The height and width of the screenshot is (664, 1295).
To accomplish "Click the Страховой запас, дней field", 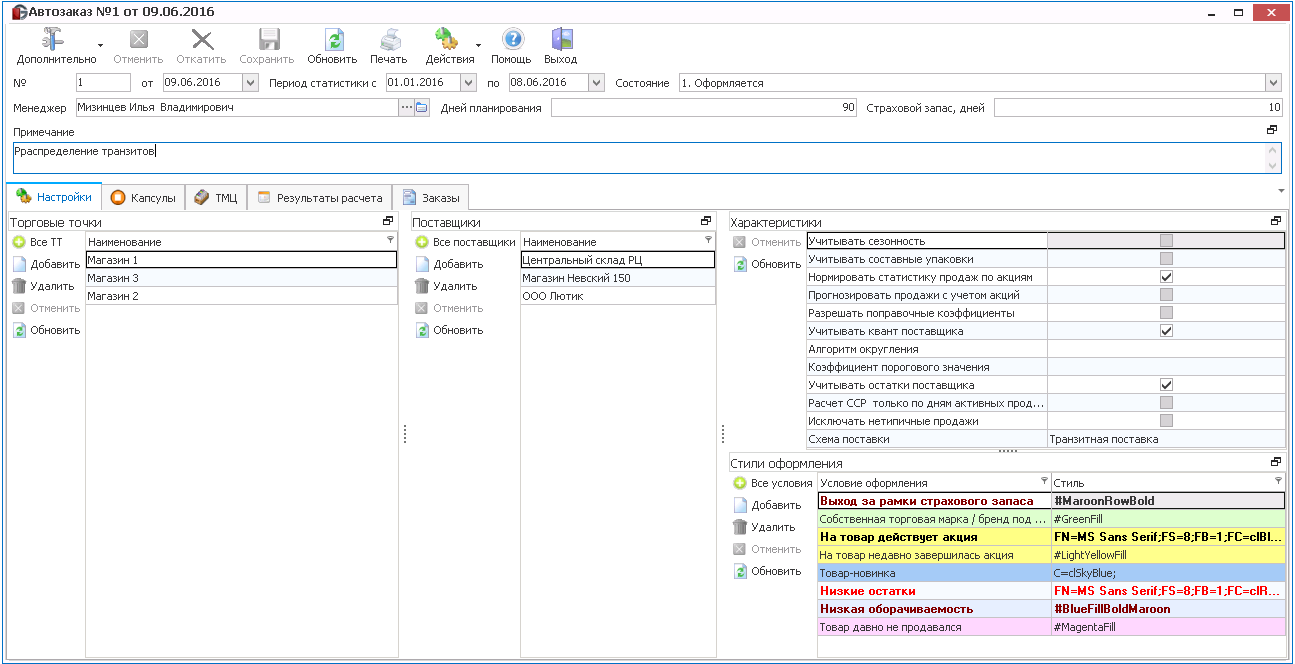I will pyautogui.click(x=1138, y=108).
